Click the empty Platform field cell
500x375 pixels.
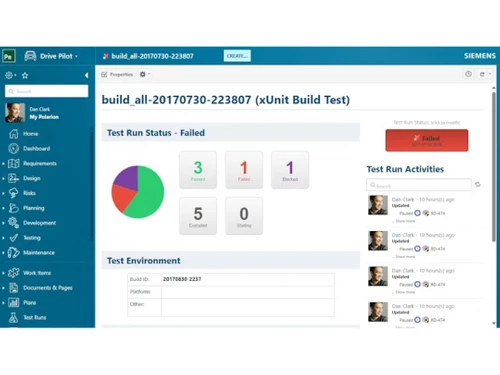[248, 292]
